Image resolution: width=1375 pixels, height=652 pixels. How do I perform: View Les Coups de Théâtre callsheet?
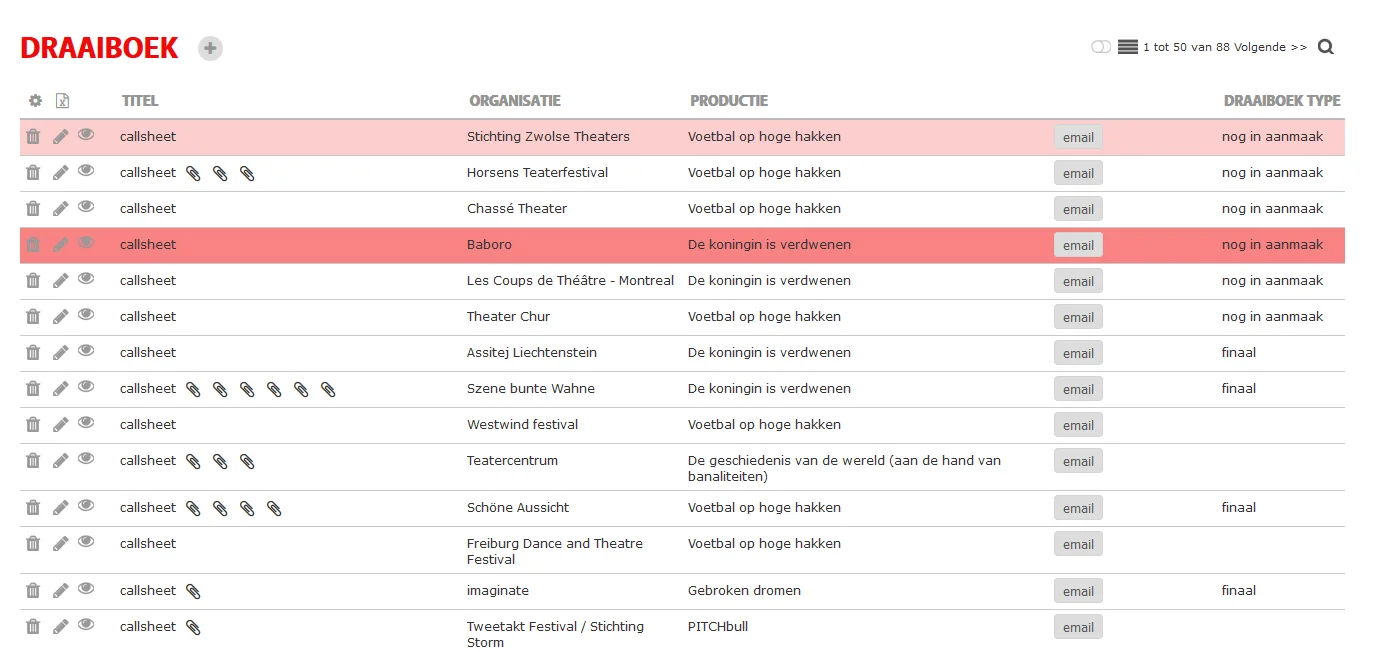coord(86,279)
